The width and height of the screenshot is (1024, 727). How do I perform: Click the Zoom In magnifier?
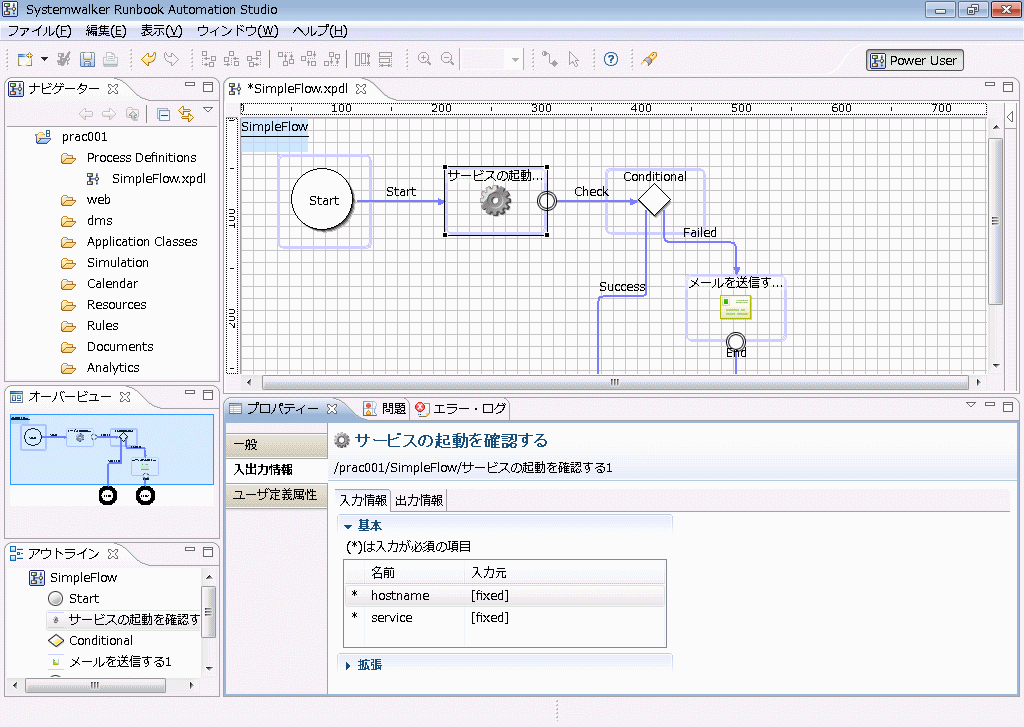coord(424,59)
